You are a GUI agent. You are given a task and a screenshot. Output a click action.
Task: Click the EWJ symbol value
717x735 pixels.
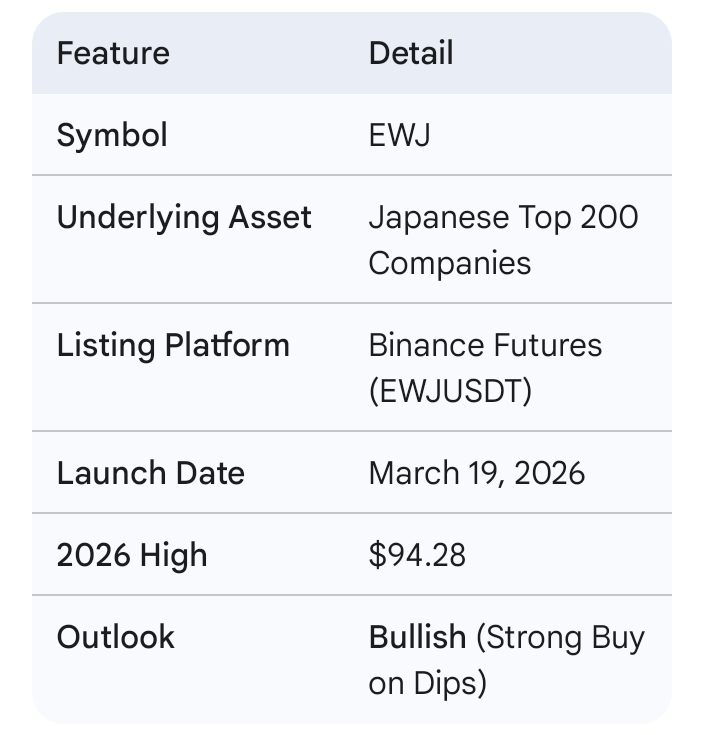399,135
